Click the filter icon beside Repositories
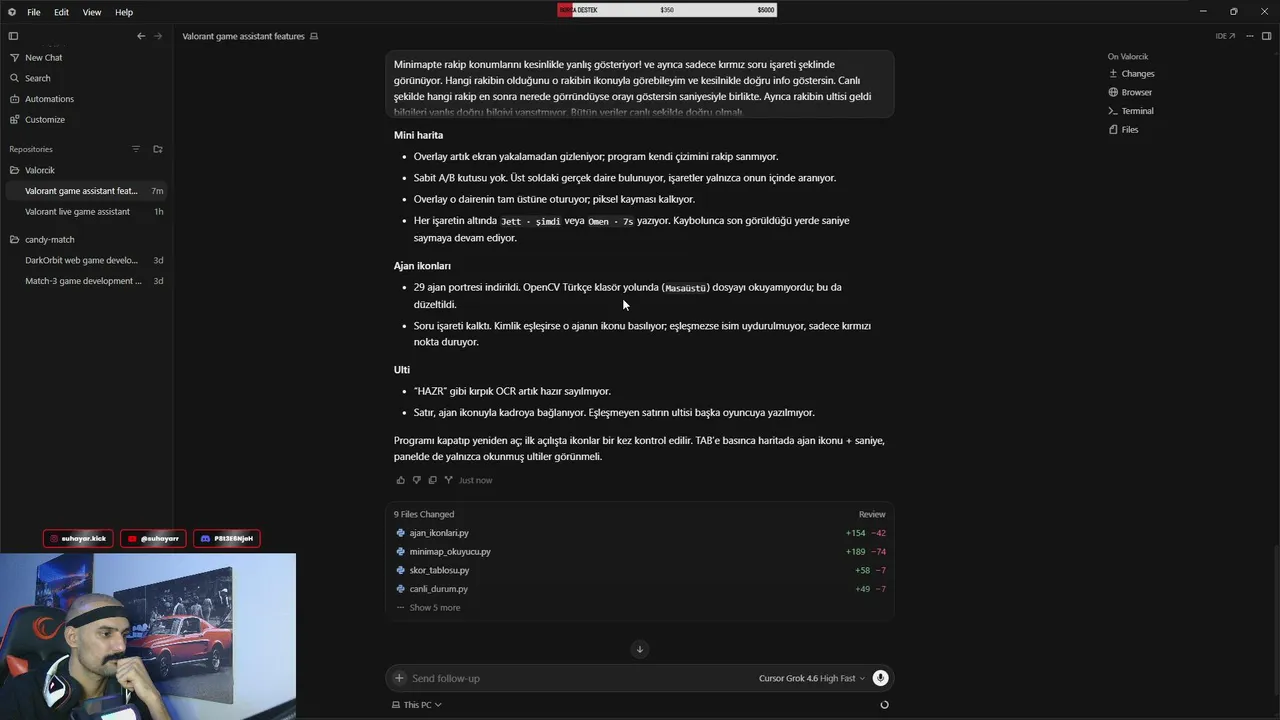 136,149
